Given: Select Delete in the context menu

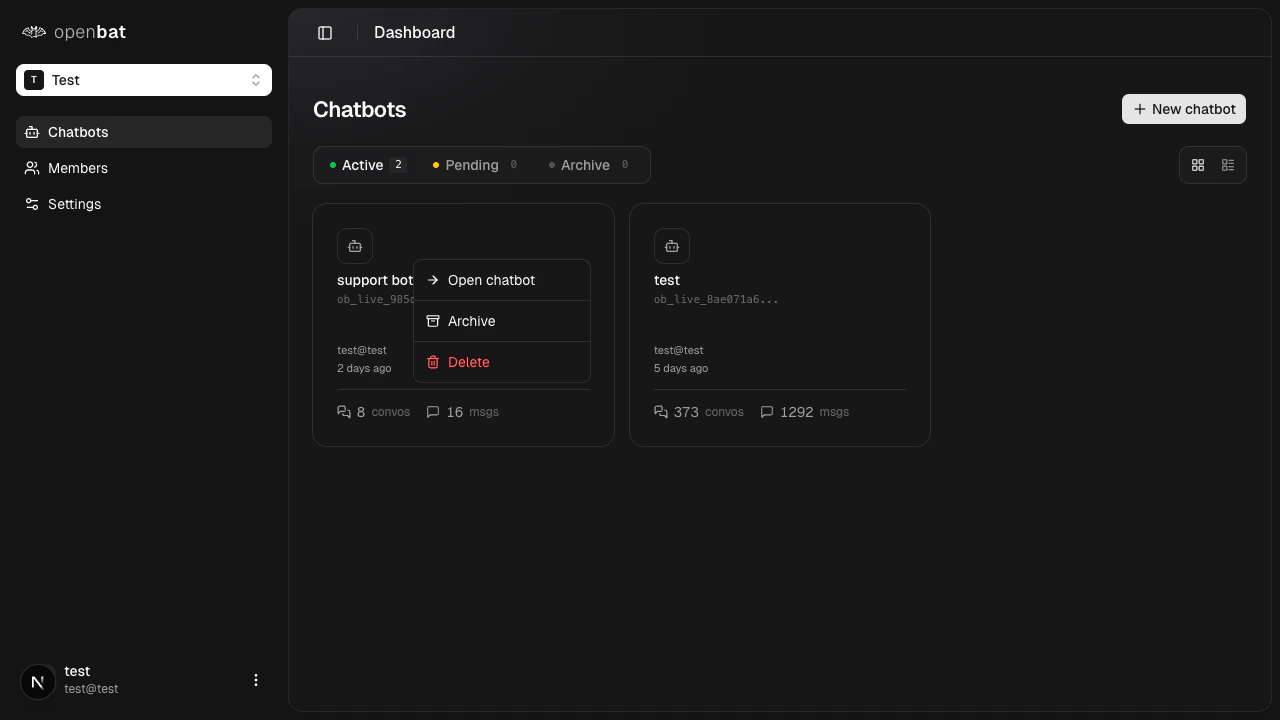Looking at the screenshot, I should 468,362.
